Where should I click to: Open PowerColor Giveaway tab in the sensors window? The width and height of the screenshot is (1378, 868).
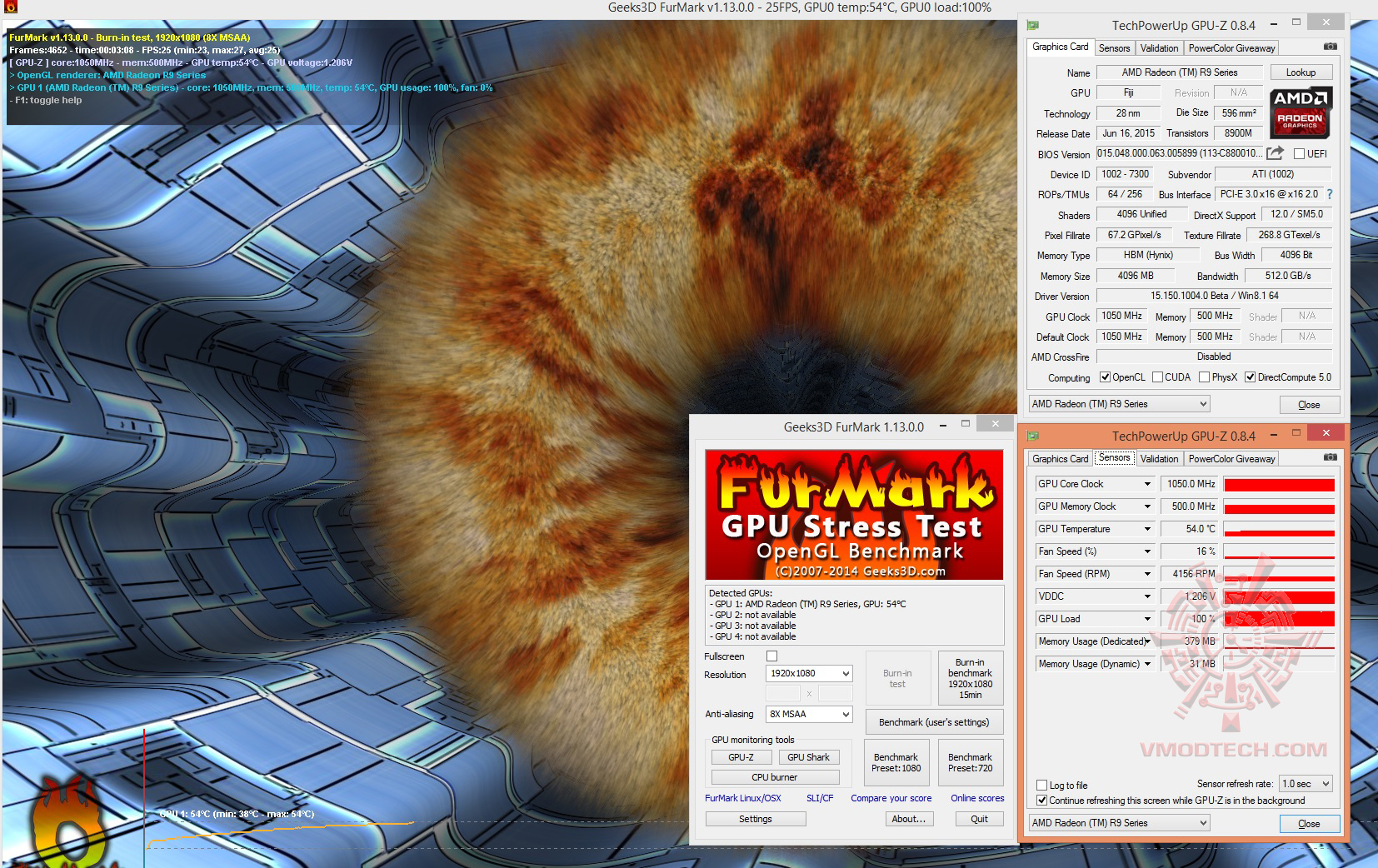click(1231, 459)
